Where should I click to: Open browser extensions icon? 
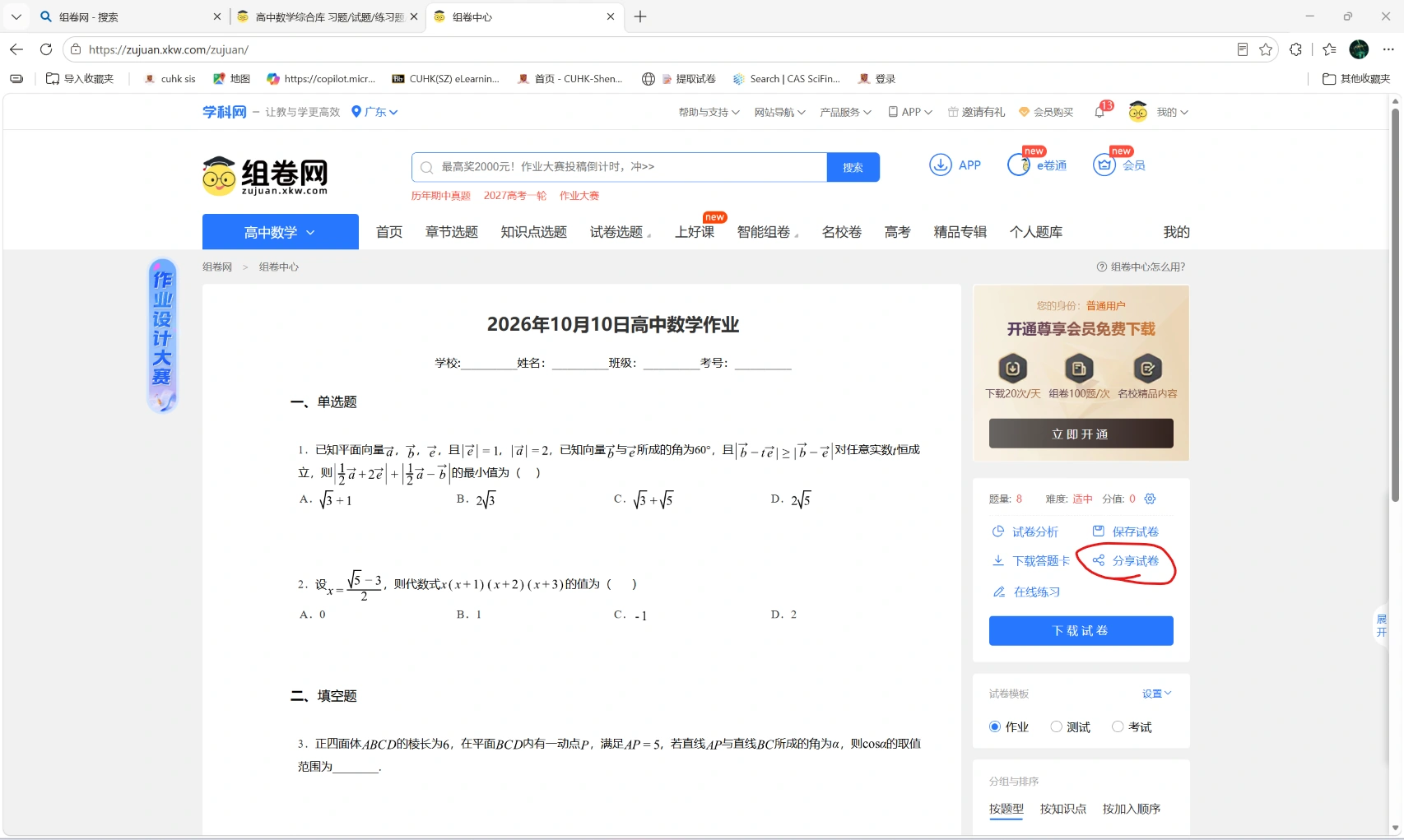point(1296,49)
